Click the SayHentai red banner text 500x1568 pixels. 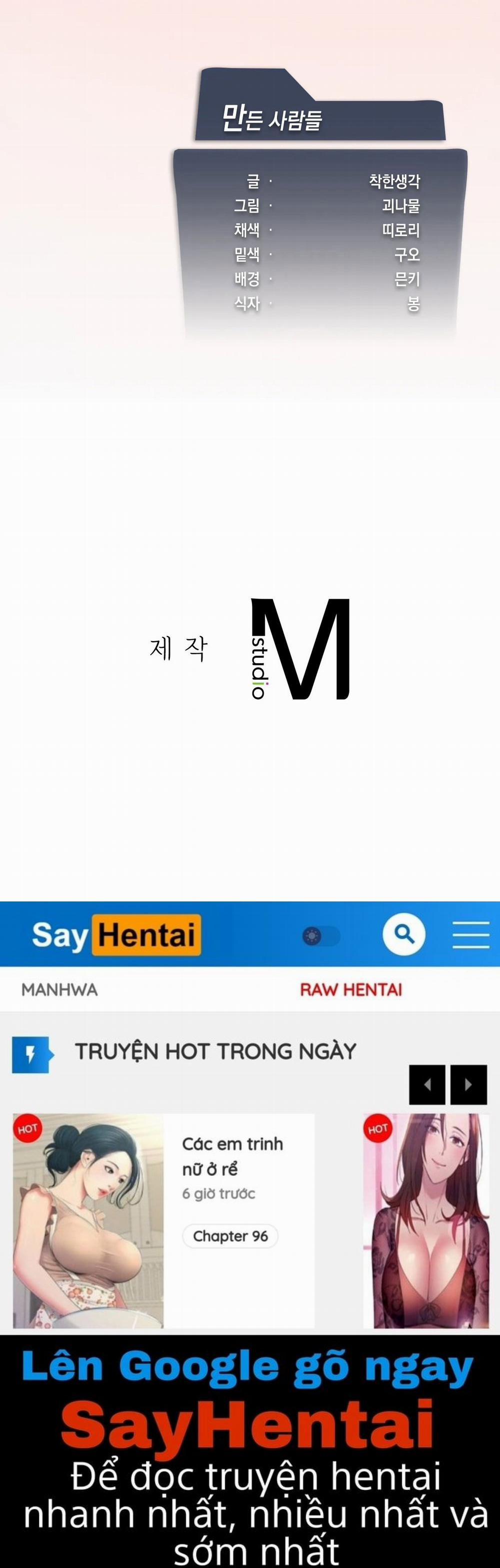click(x=247, y=1425)
